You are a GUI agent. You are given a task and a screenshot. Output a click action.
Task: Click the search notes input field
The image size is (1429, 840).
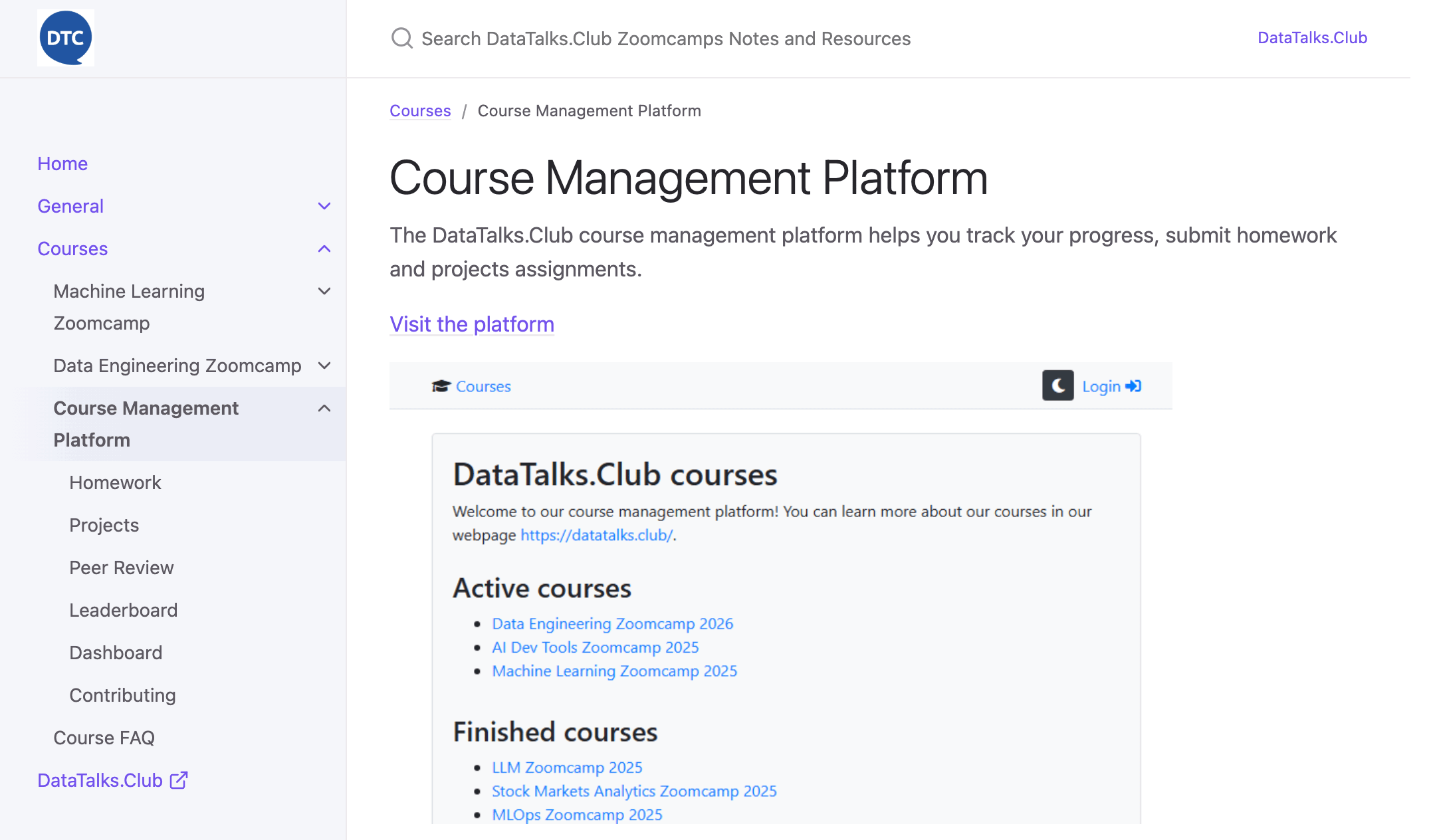(666, 39)
